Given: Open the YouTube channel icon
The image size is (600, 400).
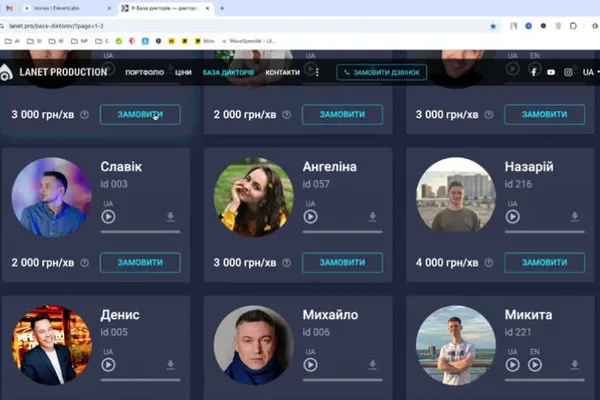Looking at the screenshot, I should [551, 72].
